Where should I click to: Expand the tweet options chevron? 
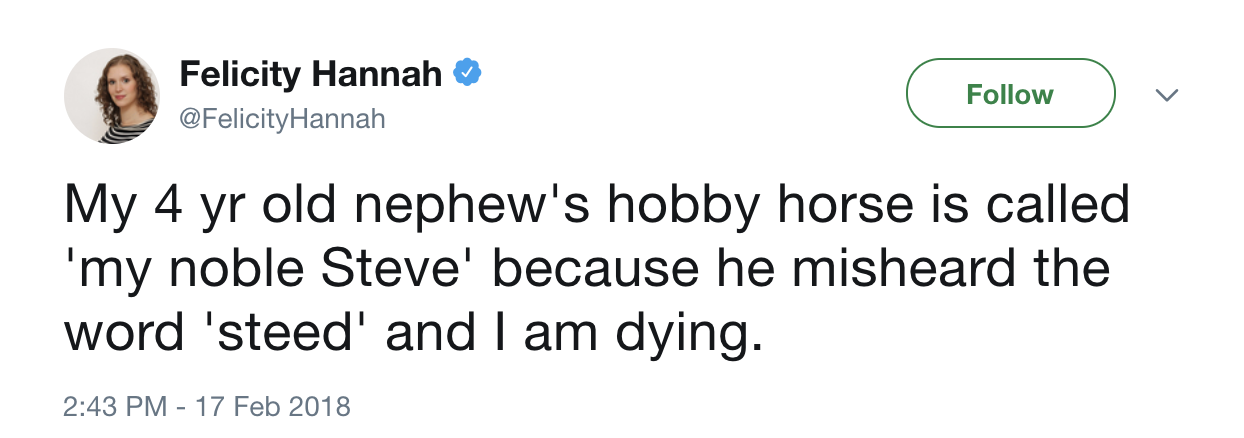click(x=1165, y=95)
